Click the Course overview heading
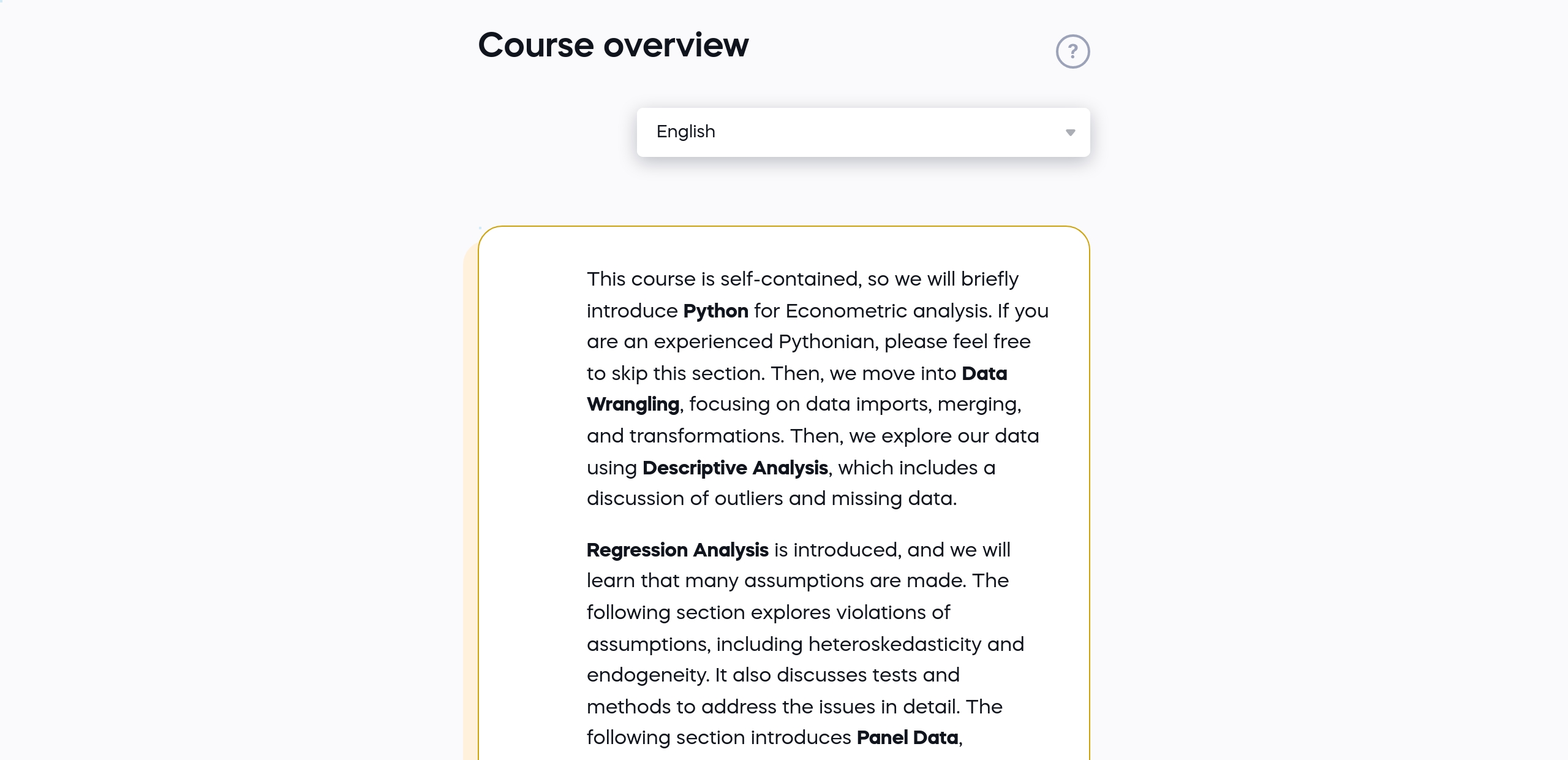This screenshot has height=760, width=1568. coord(613,44)
